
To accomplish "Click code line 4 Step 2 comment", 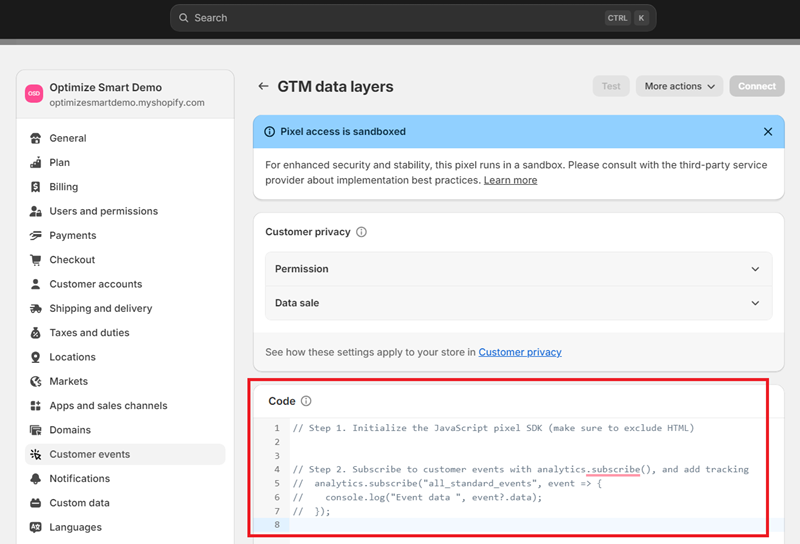I will click(x=520, y=469).
